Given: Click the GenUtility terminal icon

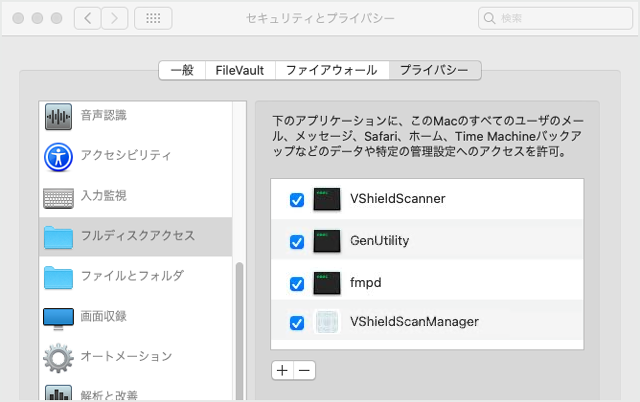Looking at the screenshot, I should click(327, 241).
